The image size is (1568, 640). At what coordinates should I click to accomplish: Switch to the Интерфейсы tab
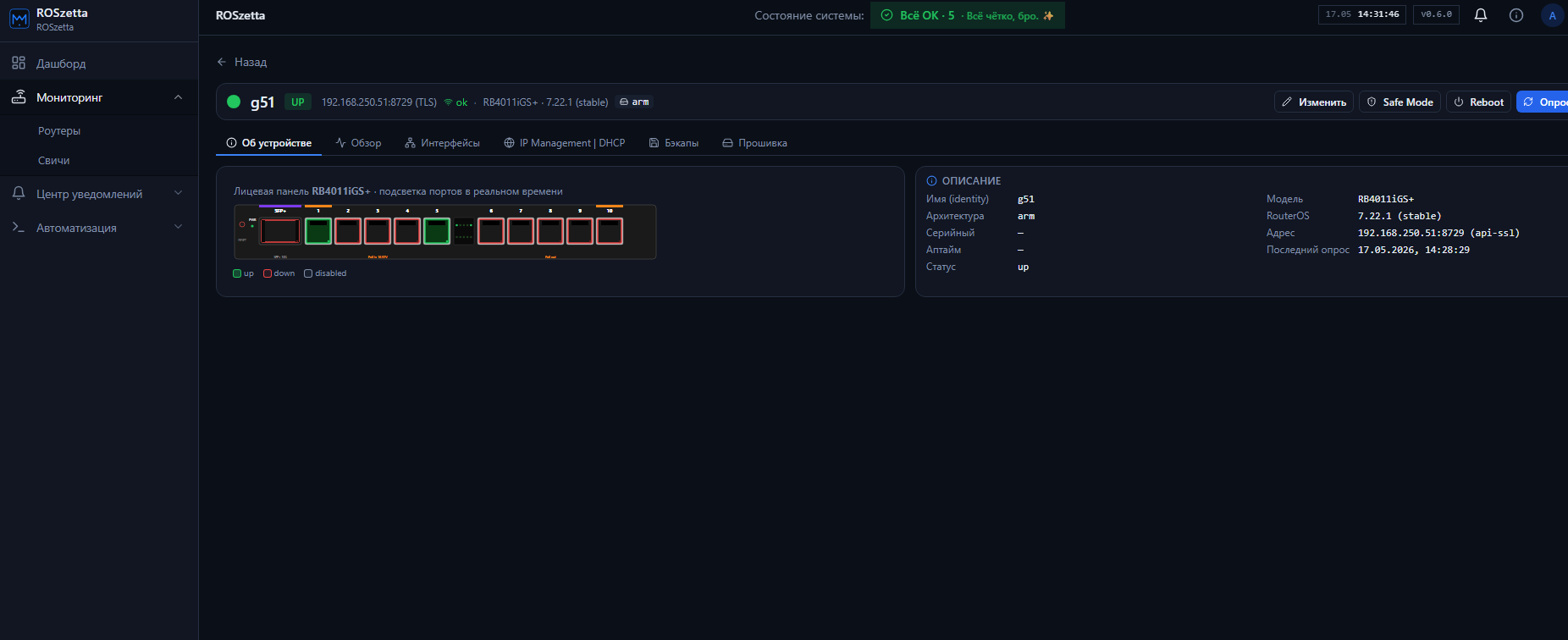tap(442, 143)
